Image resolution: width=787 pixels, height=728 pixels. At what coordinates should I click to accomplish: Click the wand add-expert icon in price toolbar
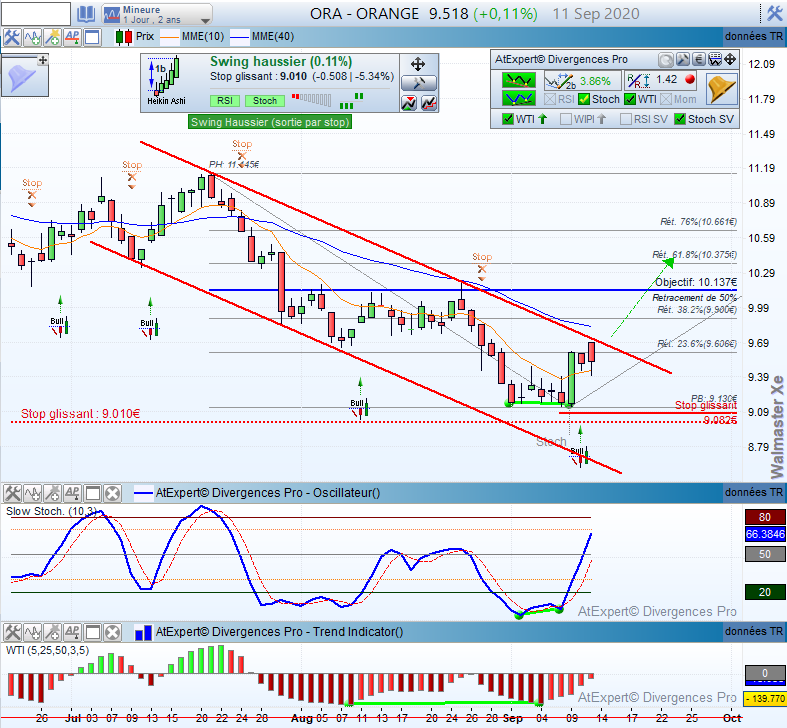point(52,37)
